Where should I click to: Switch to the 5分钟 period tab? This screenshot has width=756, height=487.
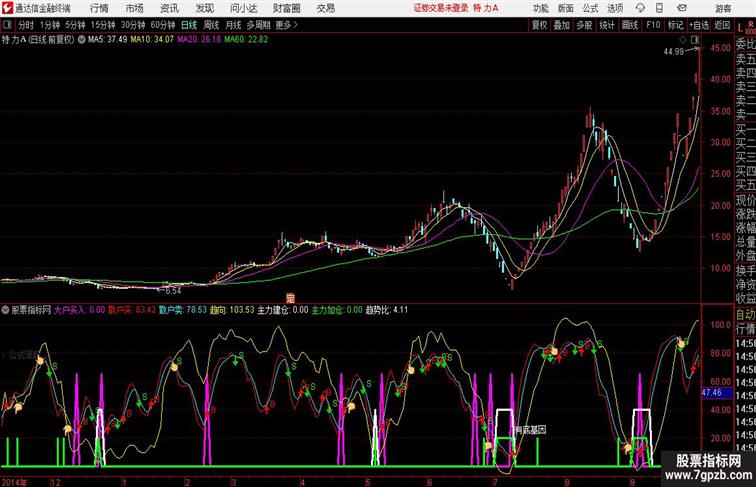tap(75, 25)
